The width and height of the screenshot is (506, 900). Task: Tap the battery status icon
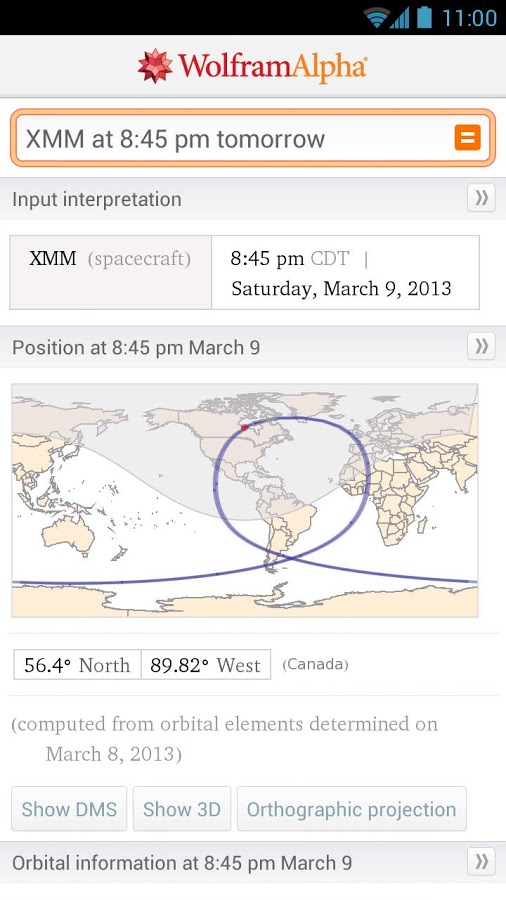[x=424, y=17]
